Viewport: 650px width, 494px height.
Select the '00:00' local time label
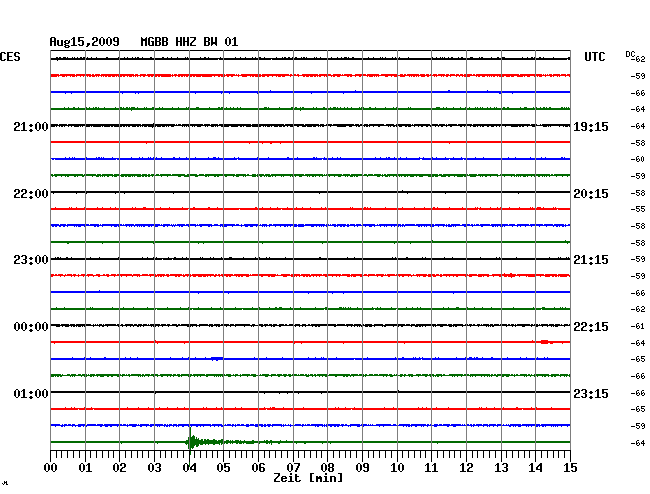(31, 327)
